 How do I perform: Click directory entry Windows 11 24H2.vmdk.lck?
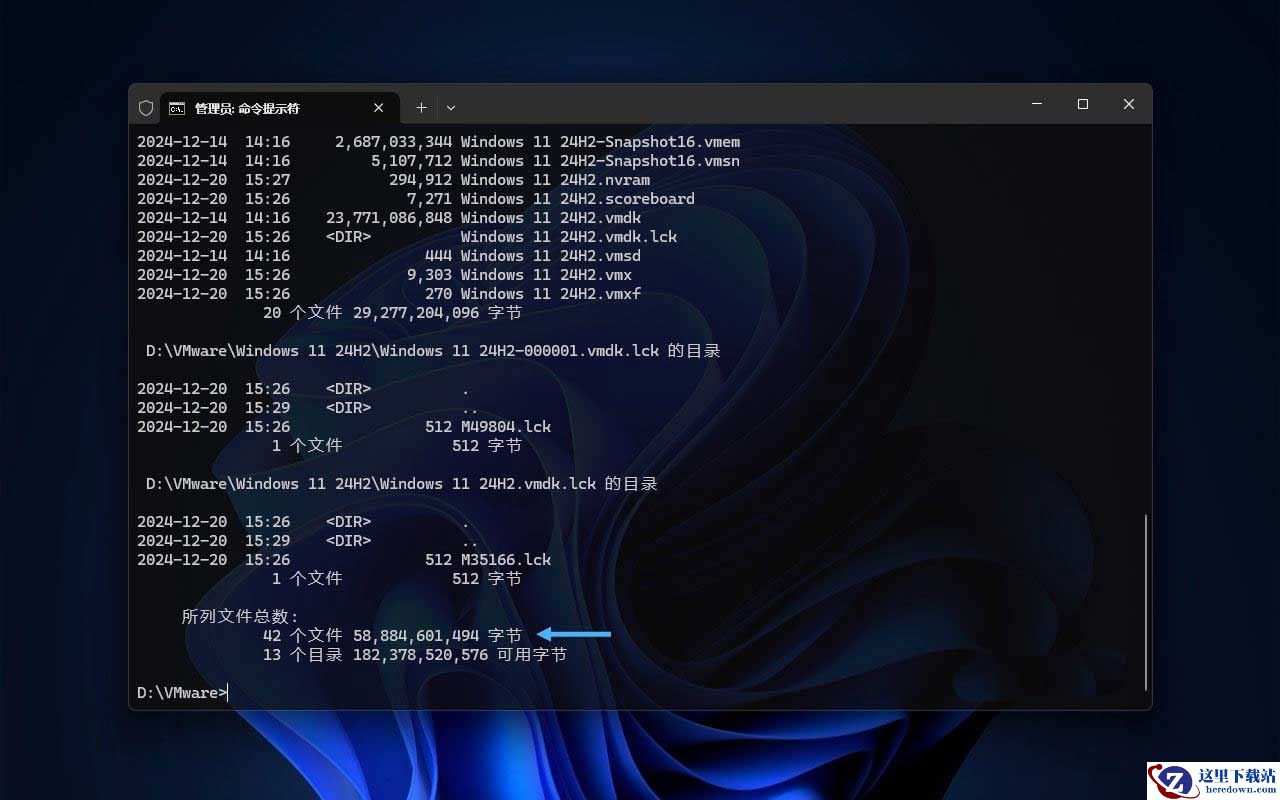(569, 237)
